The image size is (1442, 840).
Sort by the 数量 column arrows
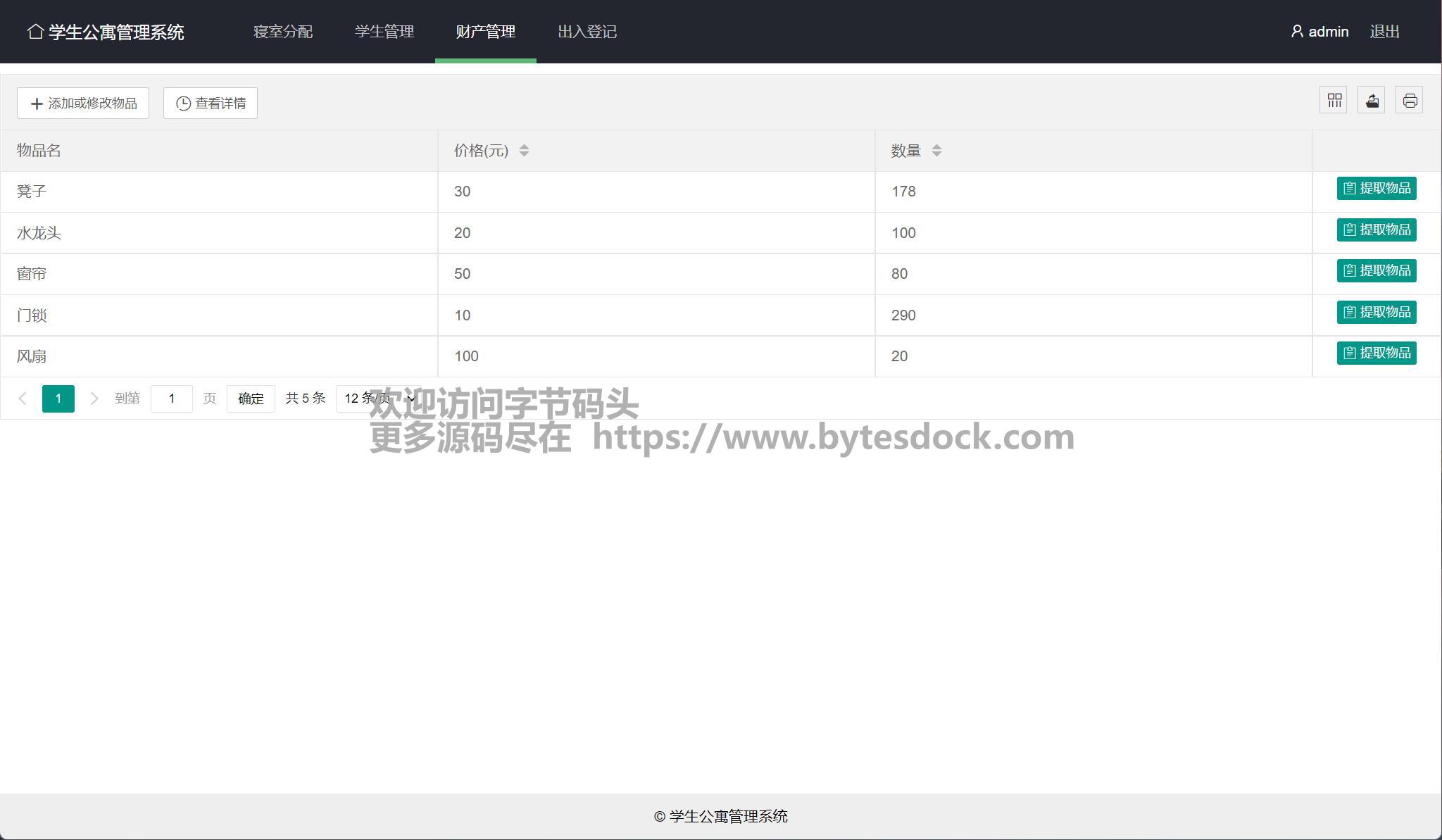tap(936, 151)
